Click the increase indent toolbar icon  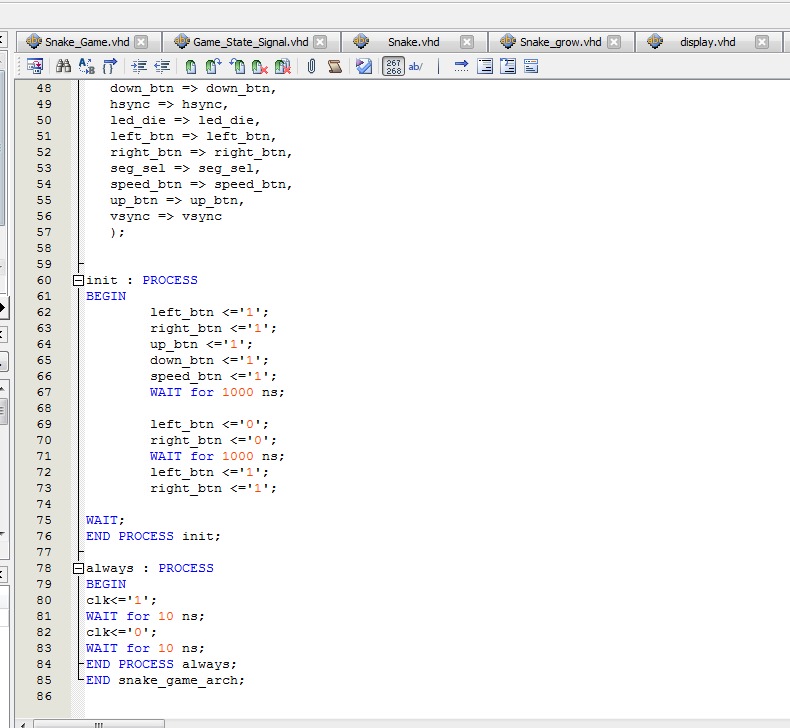(139, 66)
